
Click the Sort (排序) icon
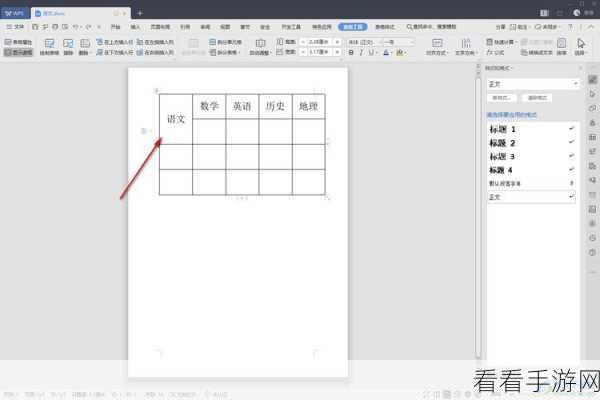pos(561,47)
